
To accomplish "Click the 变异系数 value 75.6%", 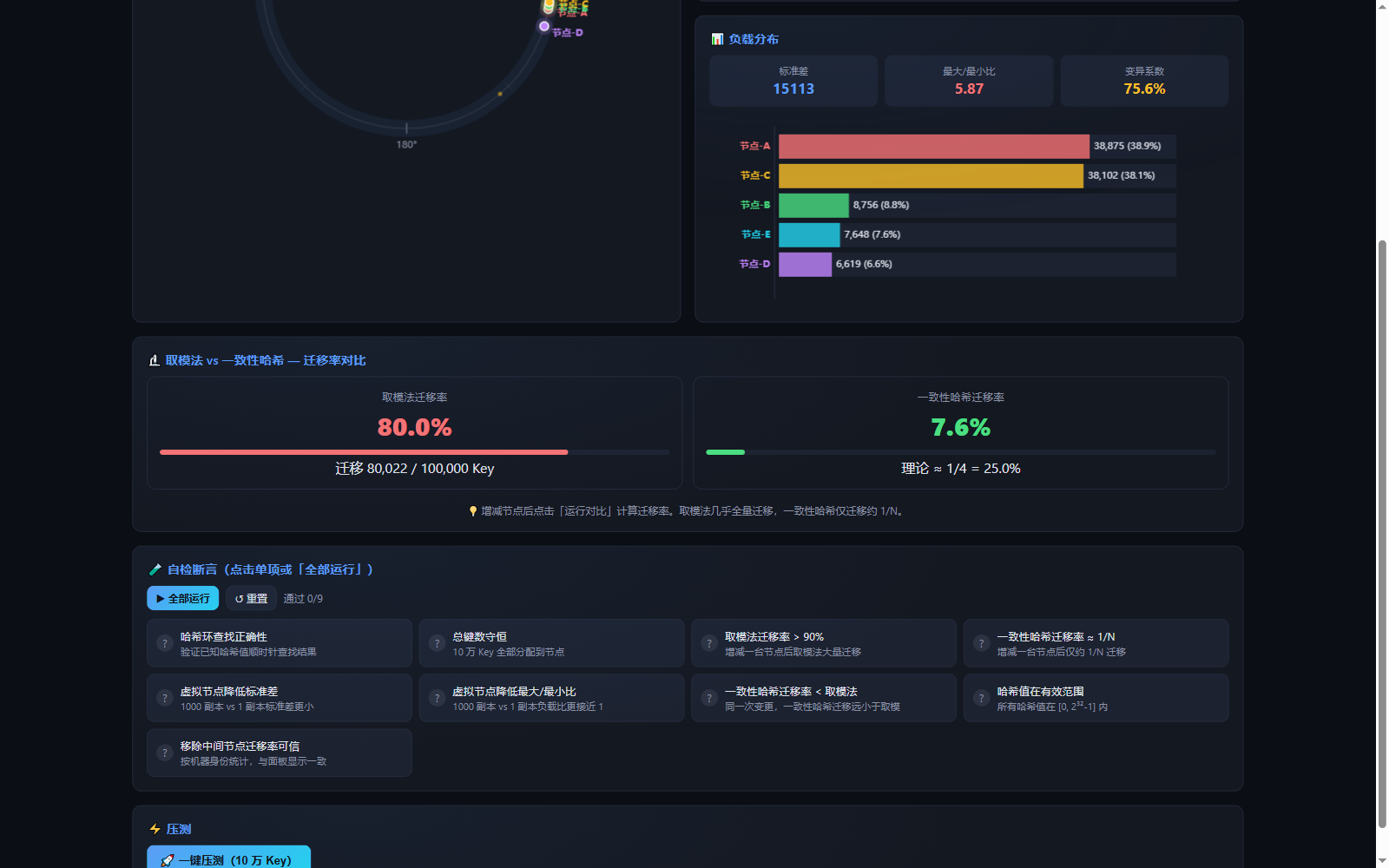I will click(x=1144, y=89).
